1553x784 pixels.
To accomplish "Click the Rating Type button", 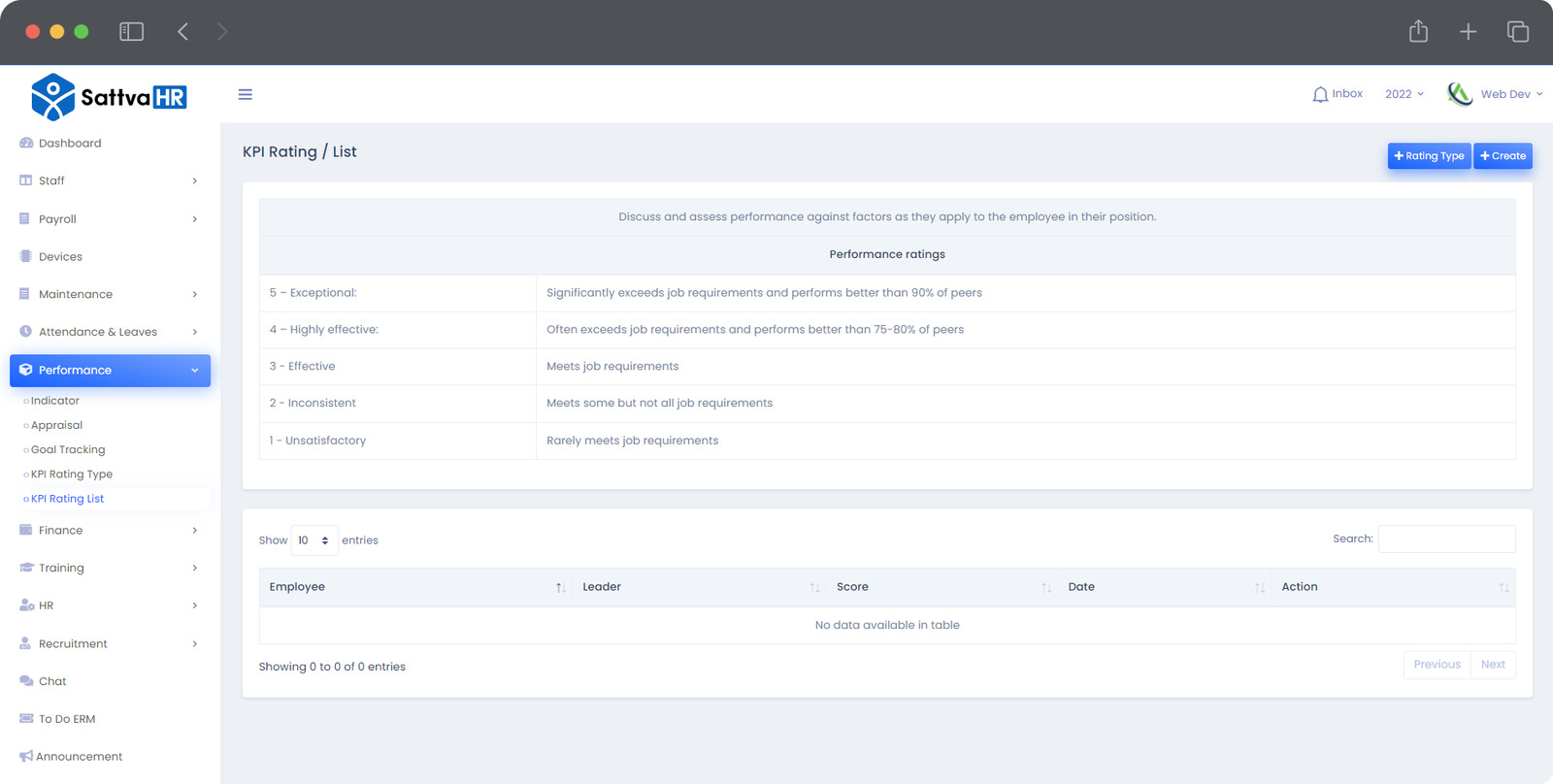I will click(x=1429, y=156).
